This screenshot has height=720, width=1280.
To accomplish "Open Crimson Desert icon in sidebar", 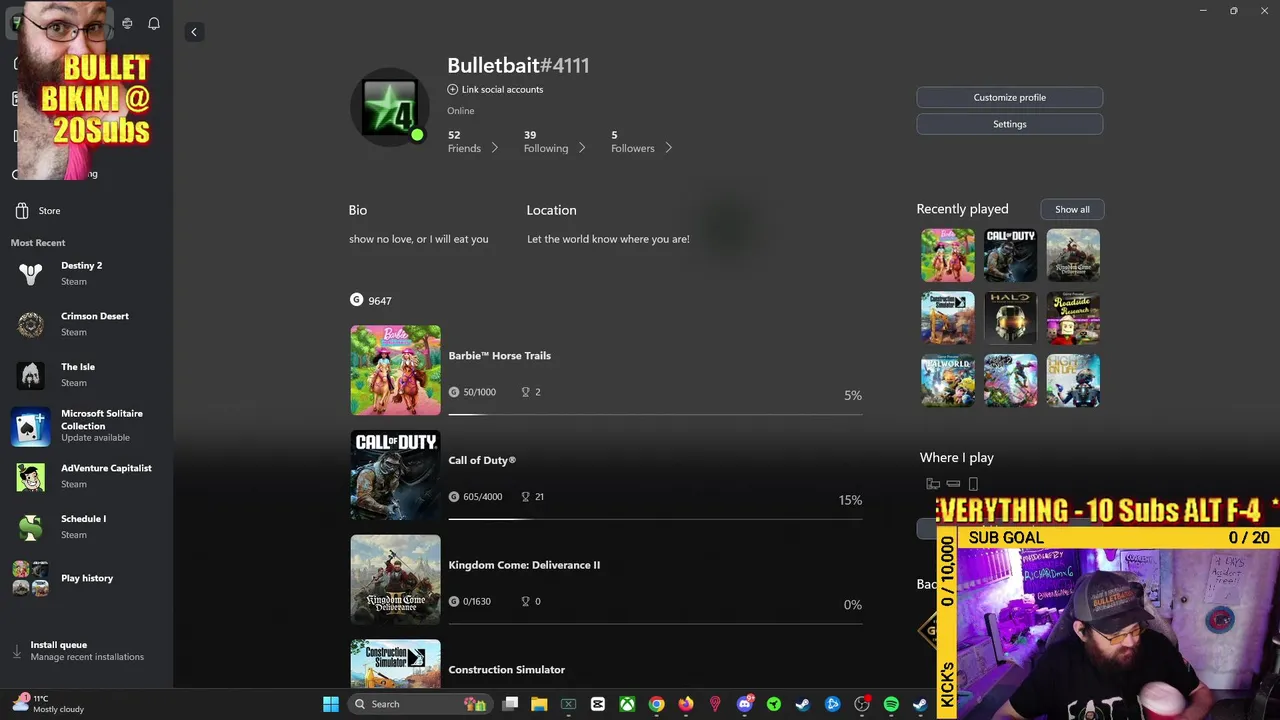I will (30, 324).
